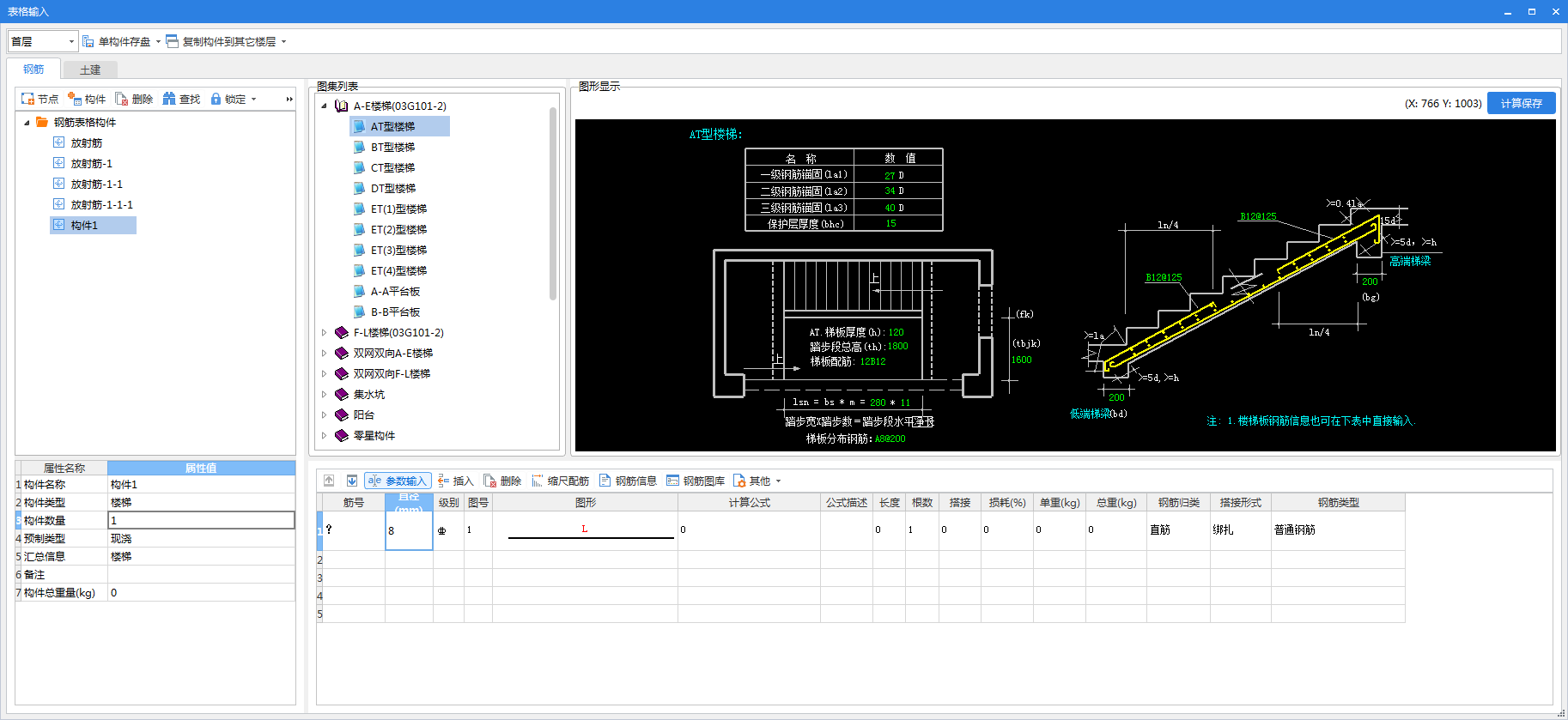Click 复制构件到其它楼层 icon

tap(172, 41)
